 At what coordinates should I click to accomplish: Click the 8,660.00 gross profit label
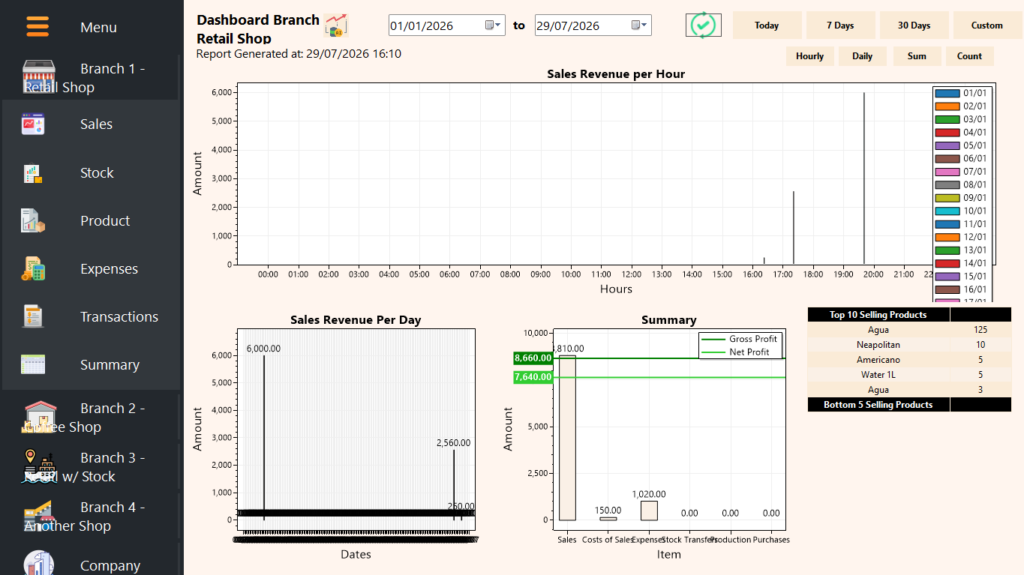tap(533, 358)
